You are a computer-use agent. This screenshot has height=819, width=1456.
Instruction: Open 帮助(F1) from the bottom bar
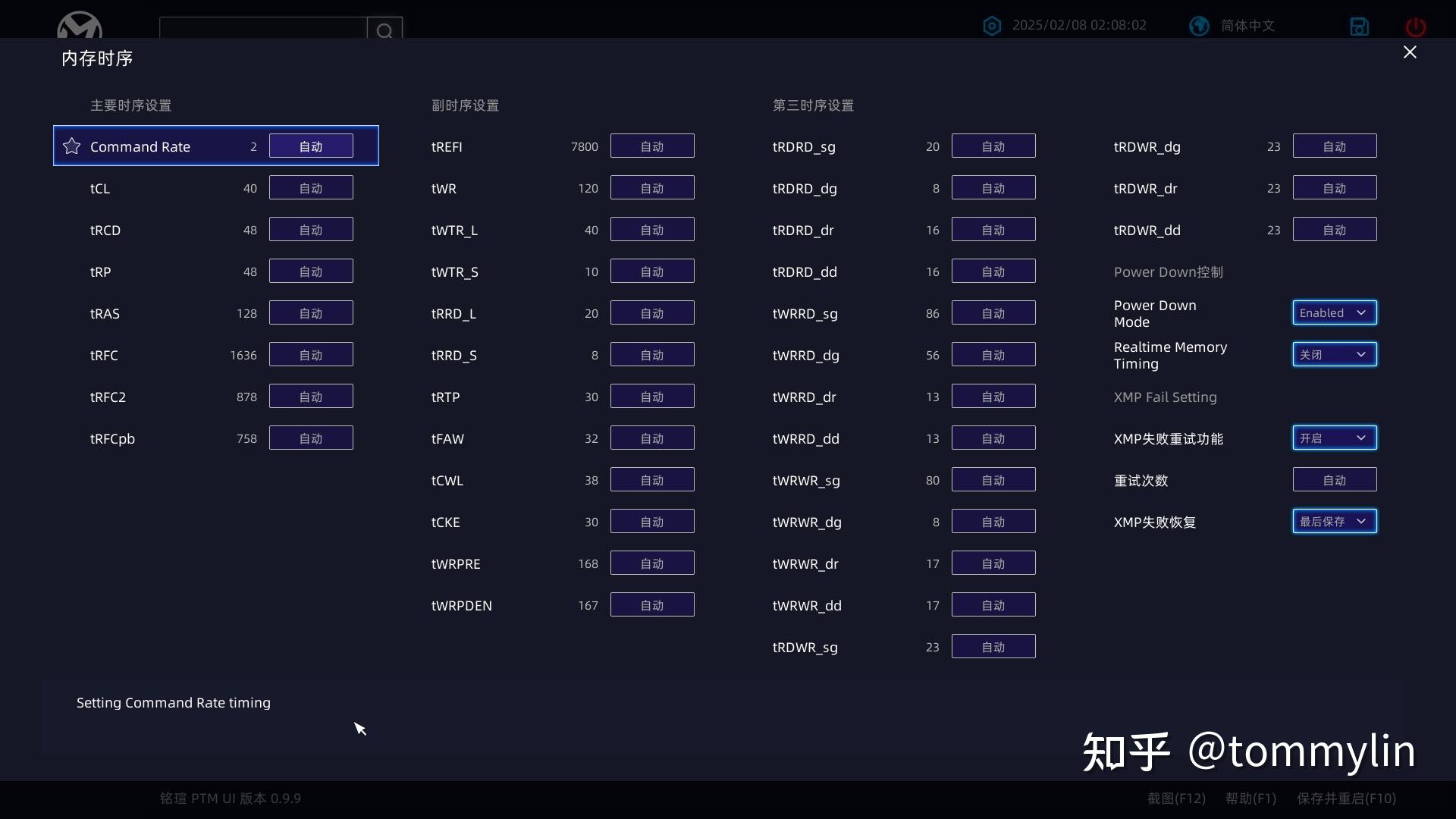coord(1249,799)
